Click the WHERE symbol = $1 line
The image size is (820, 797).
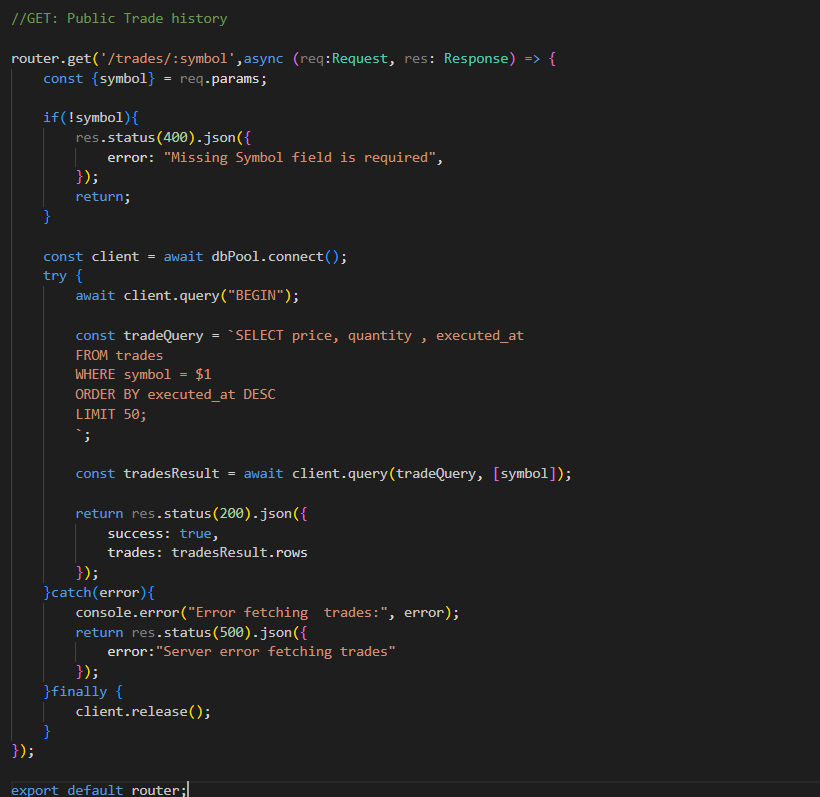click(143, 375)
